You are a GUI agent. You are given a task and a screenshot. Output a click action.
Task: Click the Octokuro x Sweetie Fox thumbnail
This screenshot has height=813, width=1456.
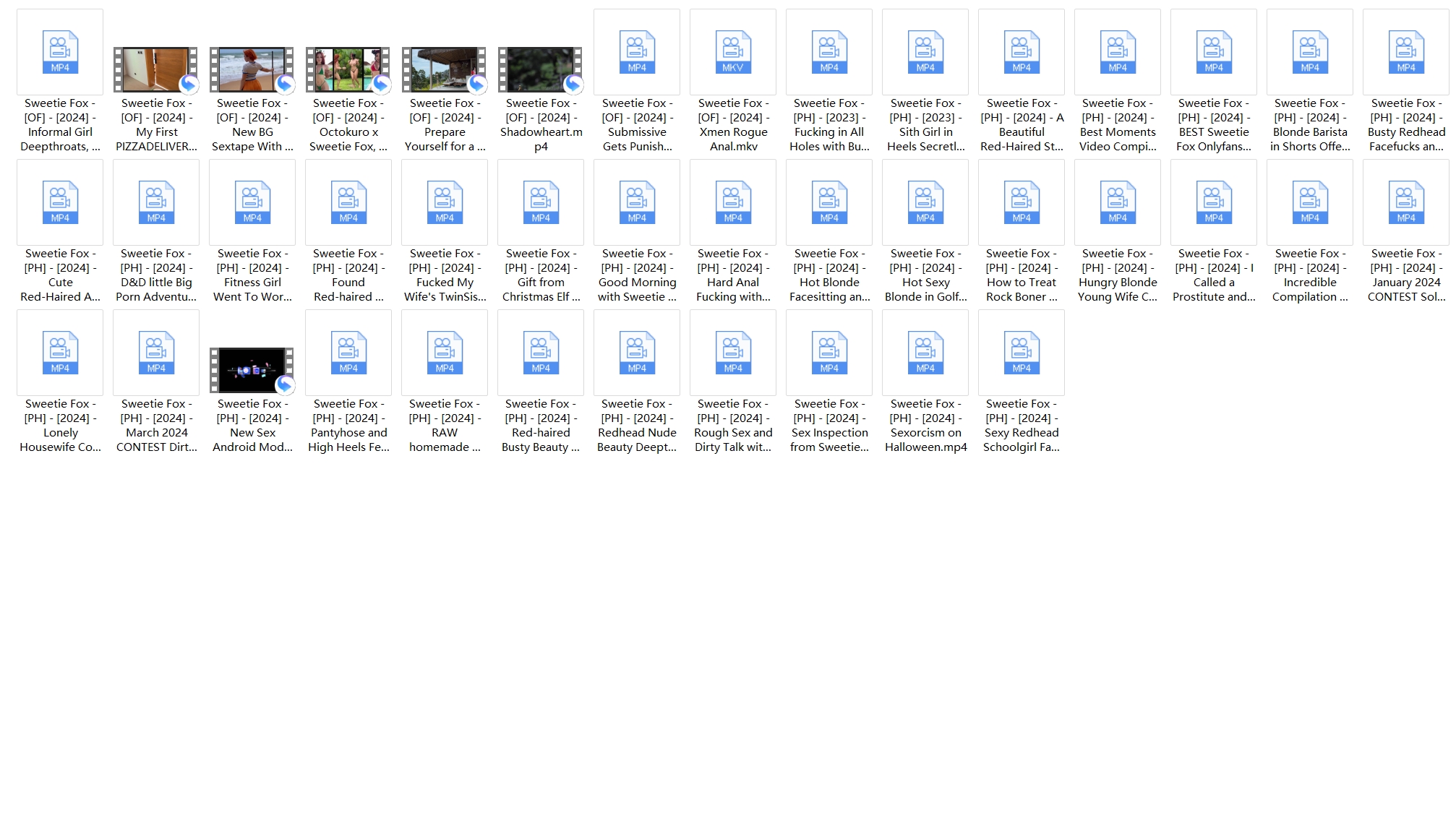point(348,70)
